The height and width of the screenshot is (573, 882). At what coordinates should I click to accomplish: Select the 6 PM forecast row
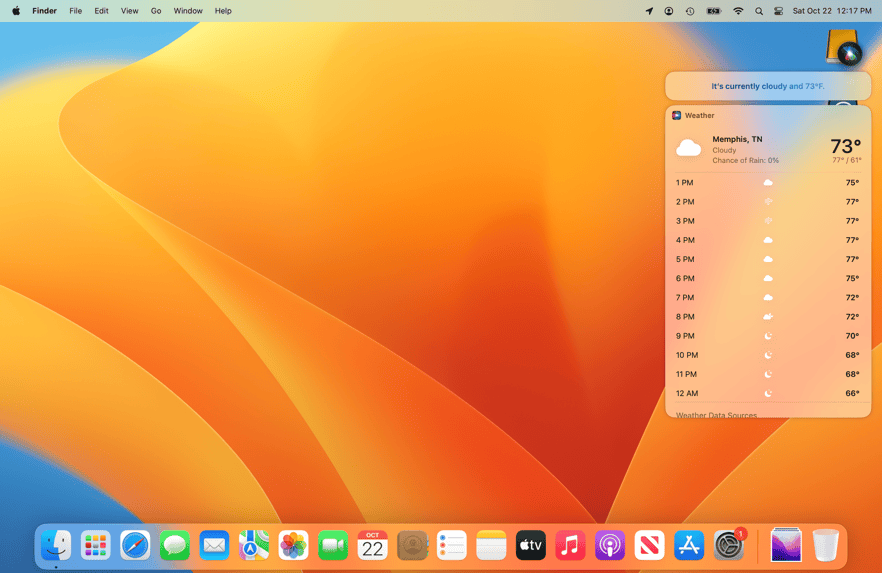pyautogui.click(x=768, y=278)
